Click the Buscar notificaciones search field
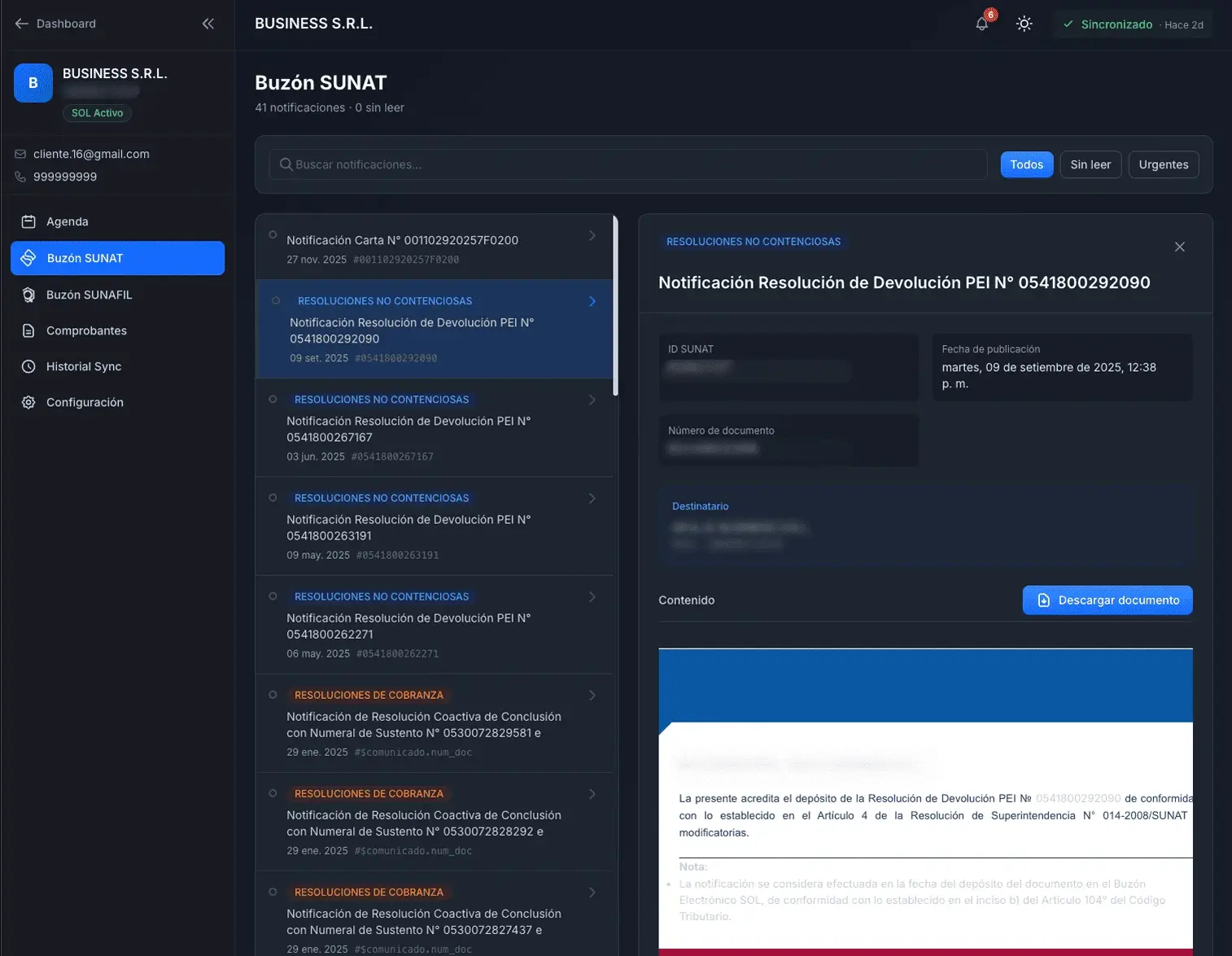This screenshot has height=956, width=1232. [627, 164]
